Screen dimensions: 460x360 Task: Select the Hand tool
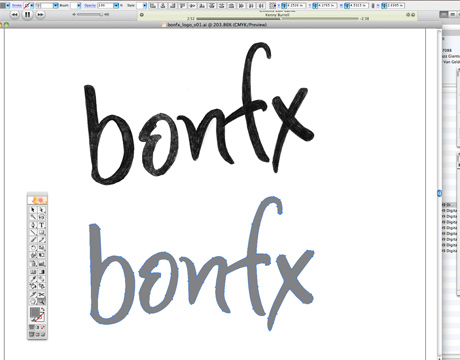[33, 302]
